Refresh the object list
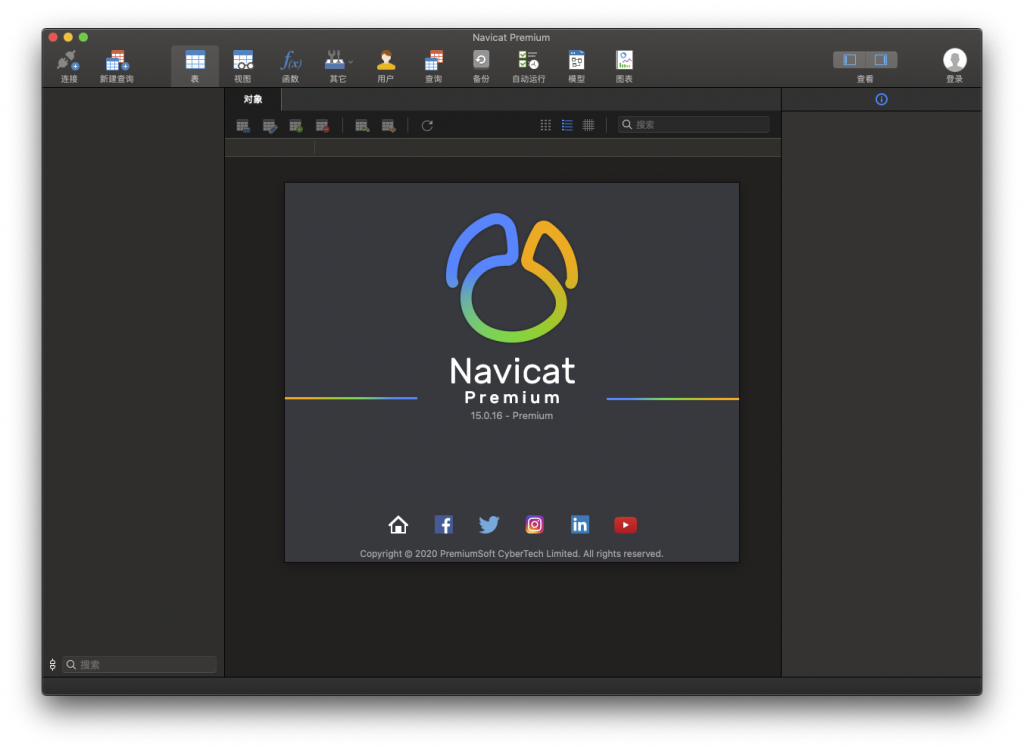Viewport: 1024px width, 751px height. (427, 125)
